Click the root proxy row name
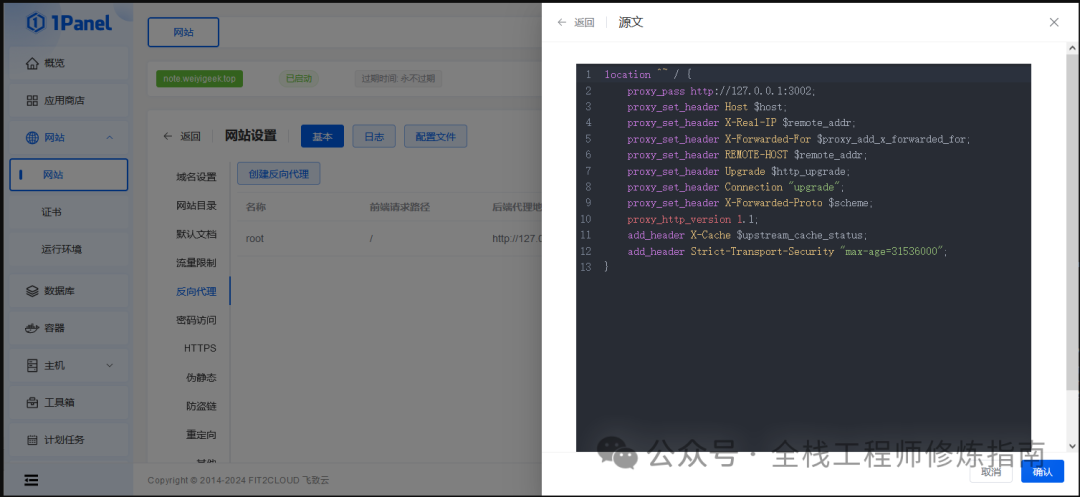Image resolution: width=1080 pixels, height=497 pixels. coord(255,239)
